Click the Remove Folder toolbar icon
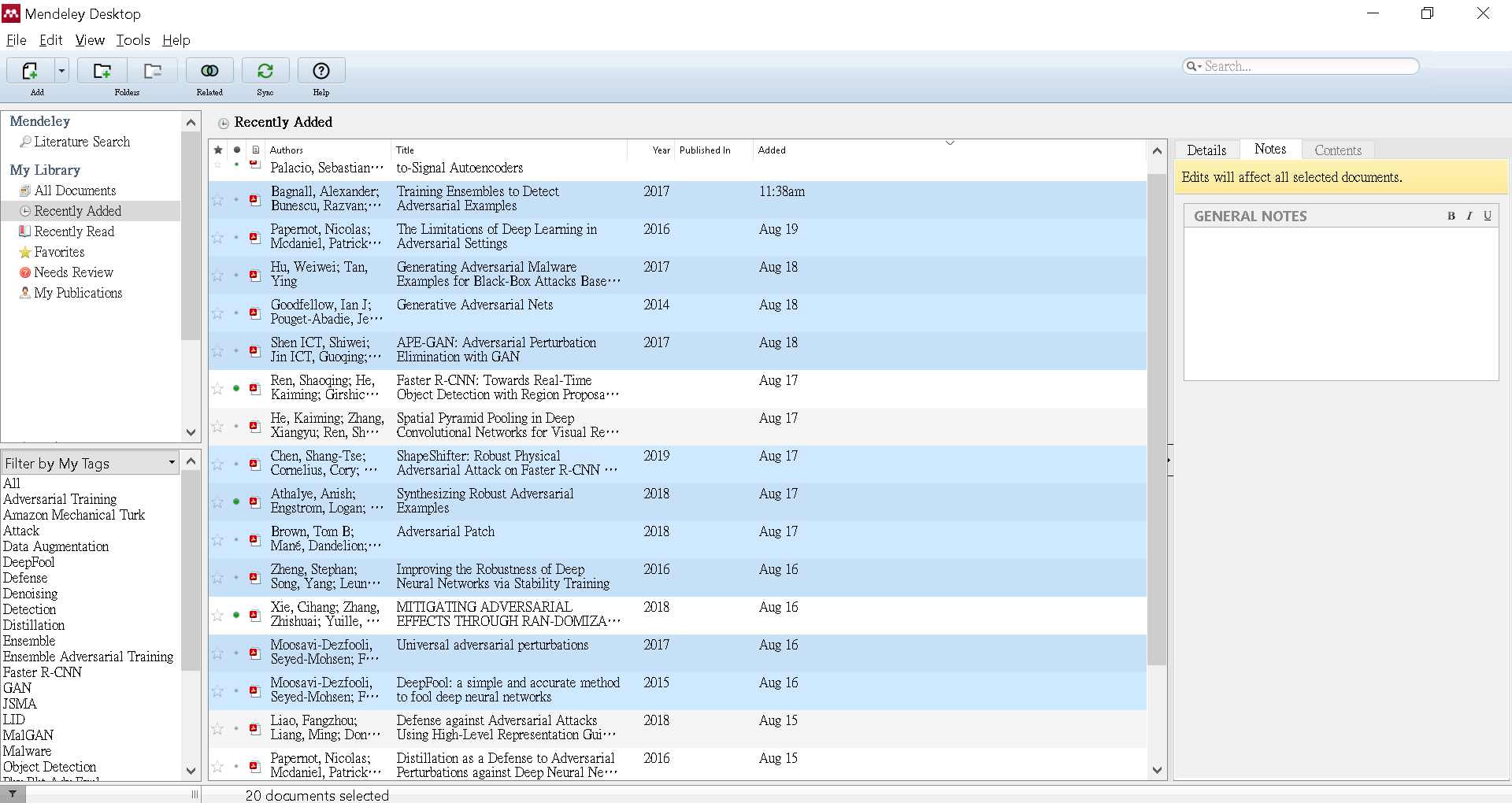1512x803 pixels. click(x=153, y=71)
